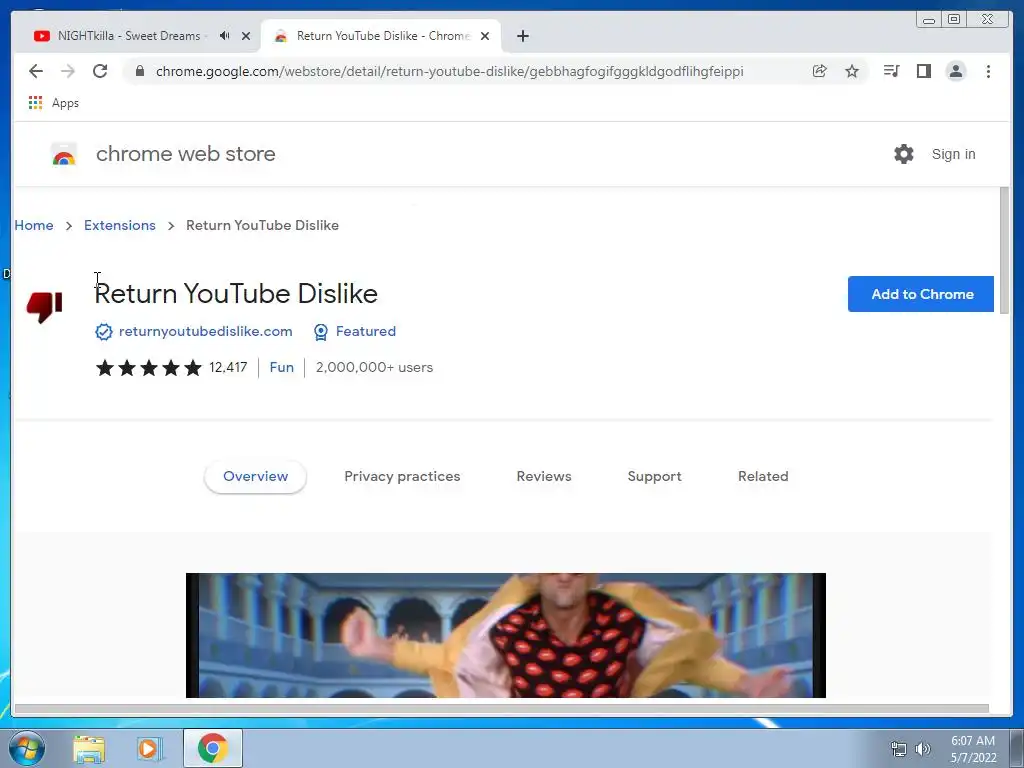This screenshot has height=768, width=1024.
Task: Go to Extensions breadcrumb
Action: [120, 225]
